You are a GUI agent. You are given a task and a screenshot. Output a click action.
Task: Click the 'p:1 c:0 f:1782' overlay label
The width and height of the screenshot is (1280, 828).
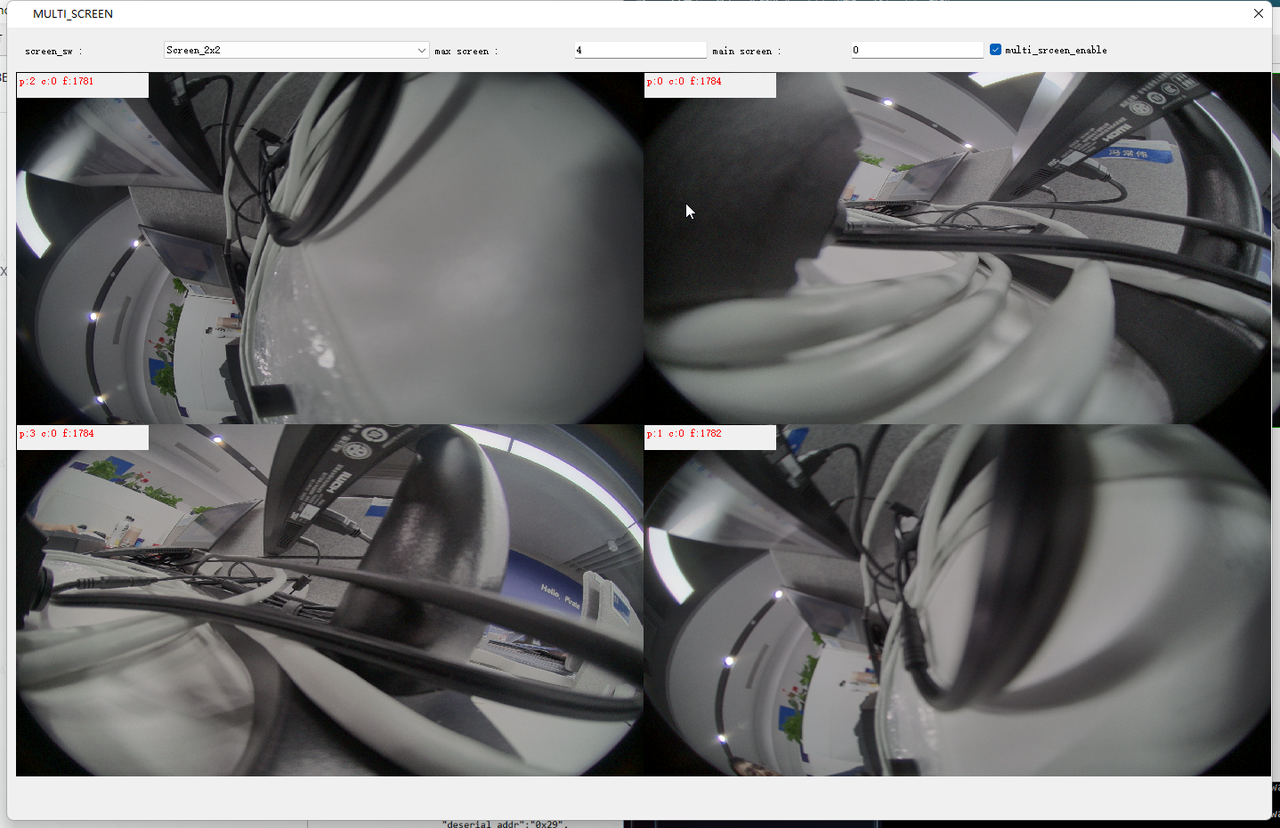point(685,434)
